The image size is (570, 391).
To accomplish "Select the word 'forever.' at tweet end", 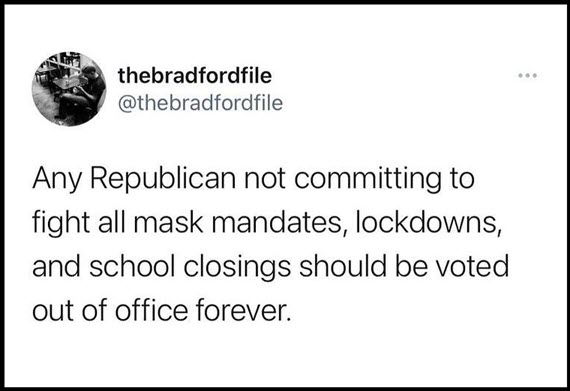I will click(x=244, y=310).
